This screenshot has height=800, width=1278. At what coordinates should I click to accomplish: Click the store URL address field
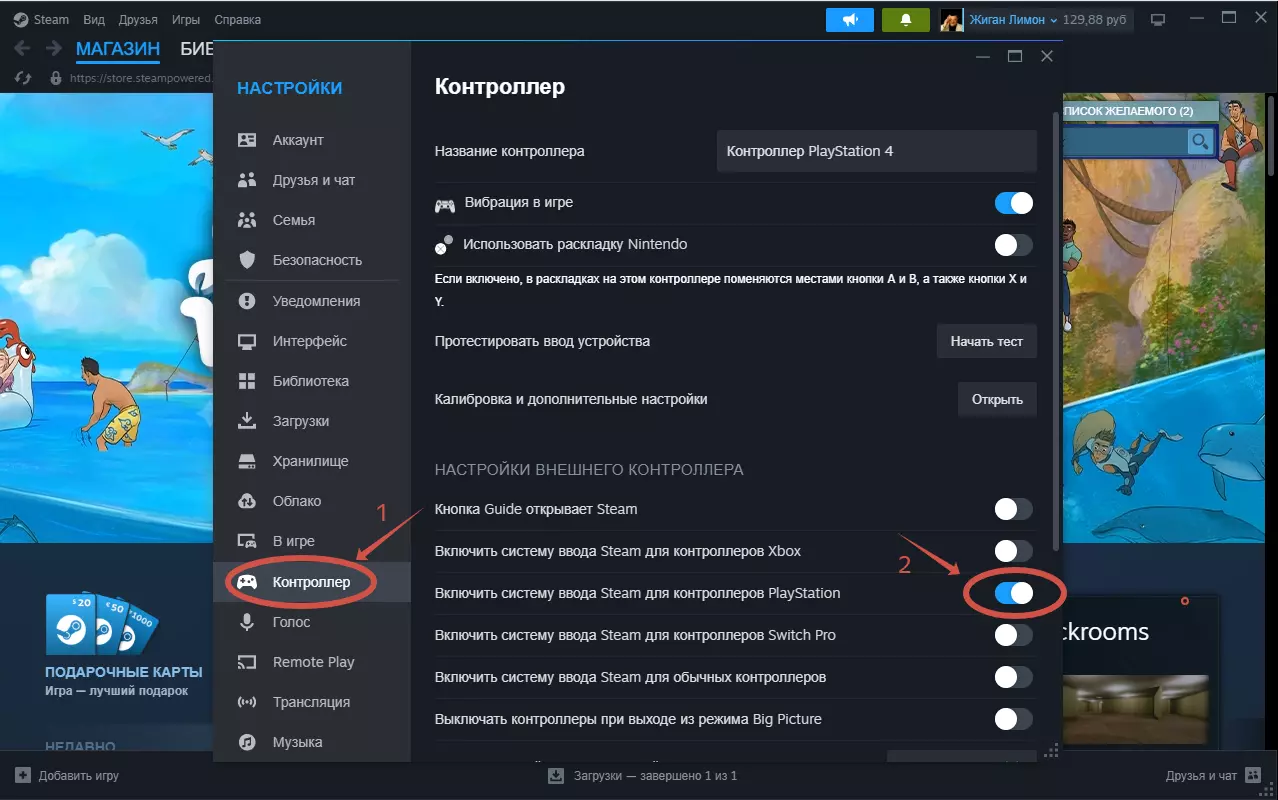click(x=140, y=78)
